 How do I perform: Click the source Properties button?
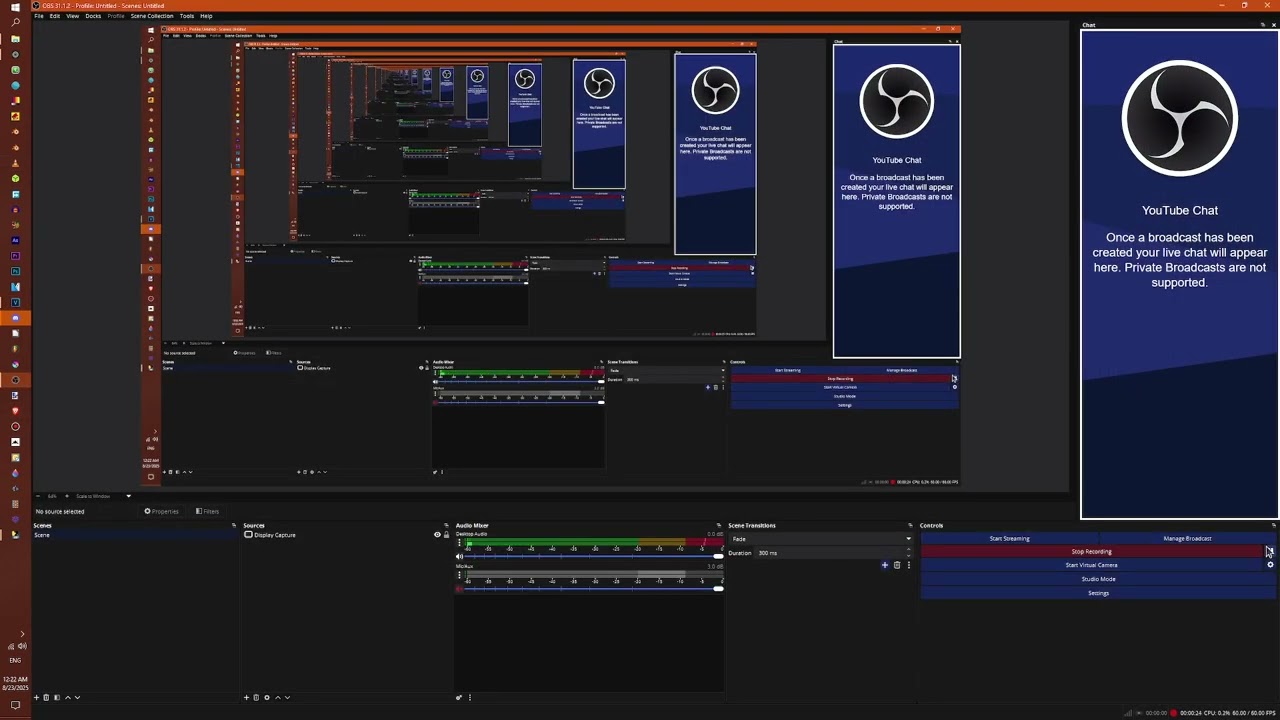click(161, 511)
